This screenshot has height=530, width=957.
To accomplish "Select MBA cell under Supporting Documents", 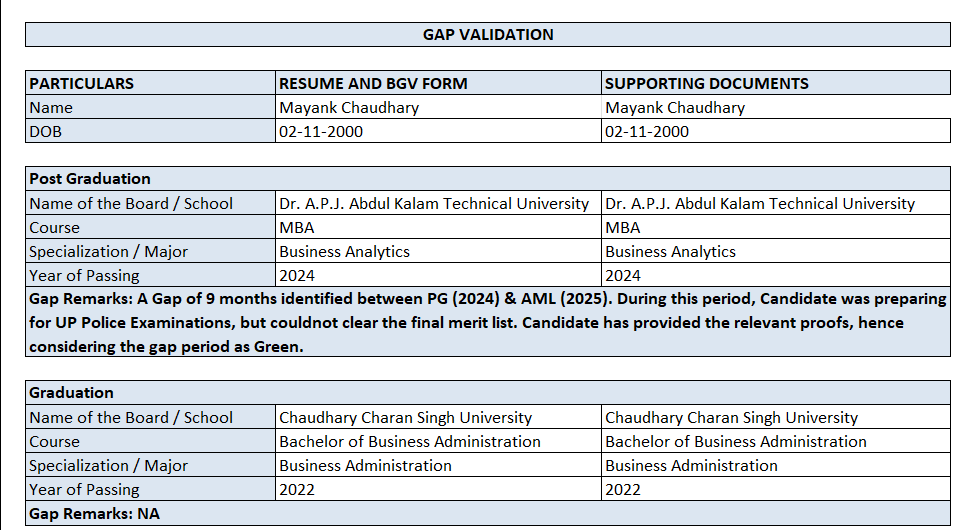I will tap(622, 228).
